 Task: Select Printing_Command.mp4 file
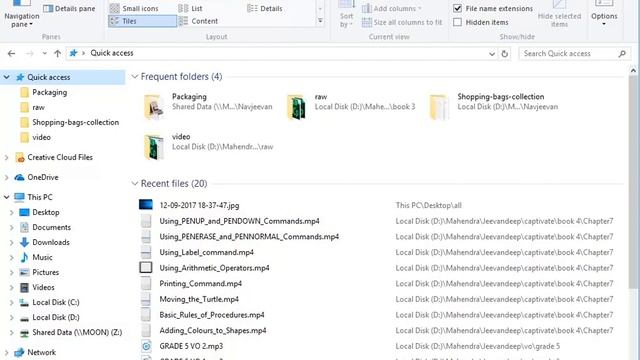200,284
